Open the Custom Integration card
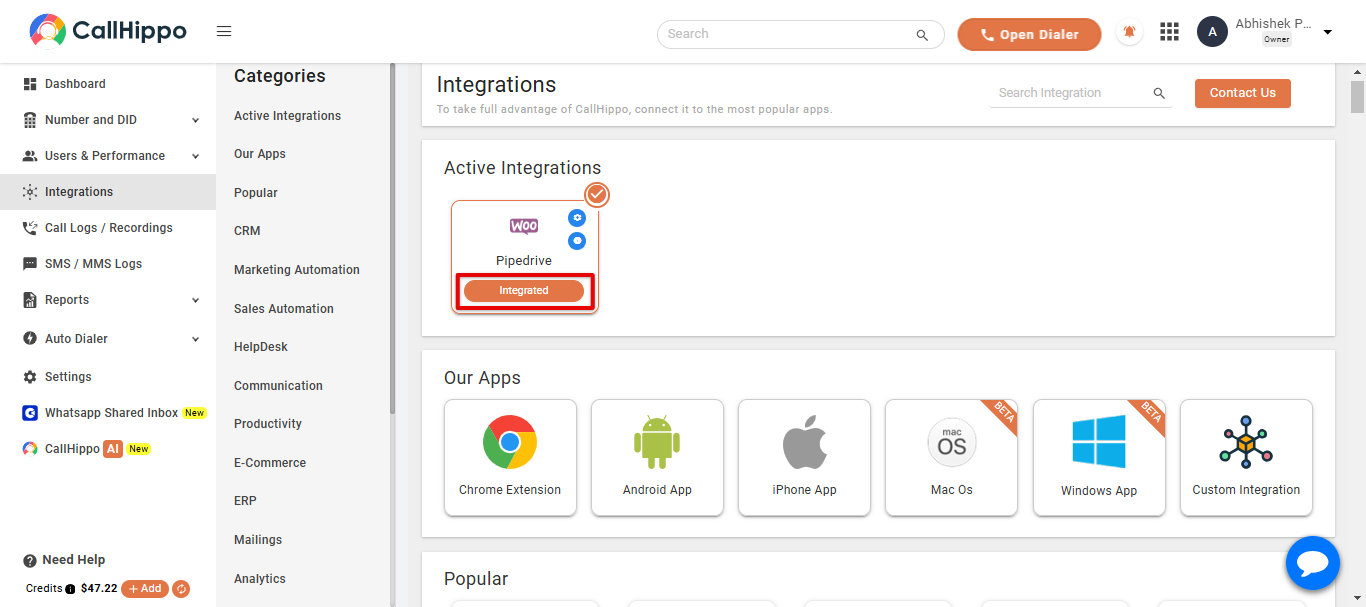The height and width of the screenshot is (607, 1366). 1246,458
